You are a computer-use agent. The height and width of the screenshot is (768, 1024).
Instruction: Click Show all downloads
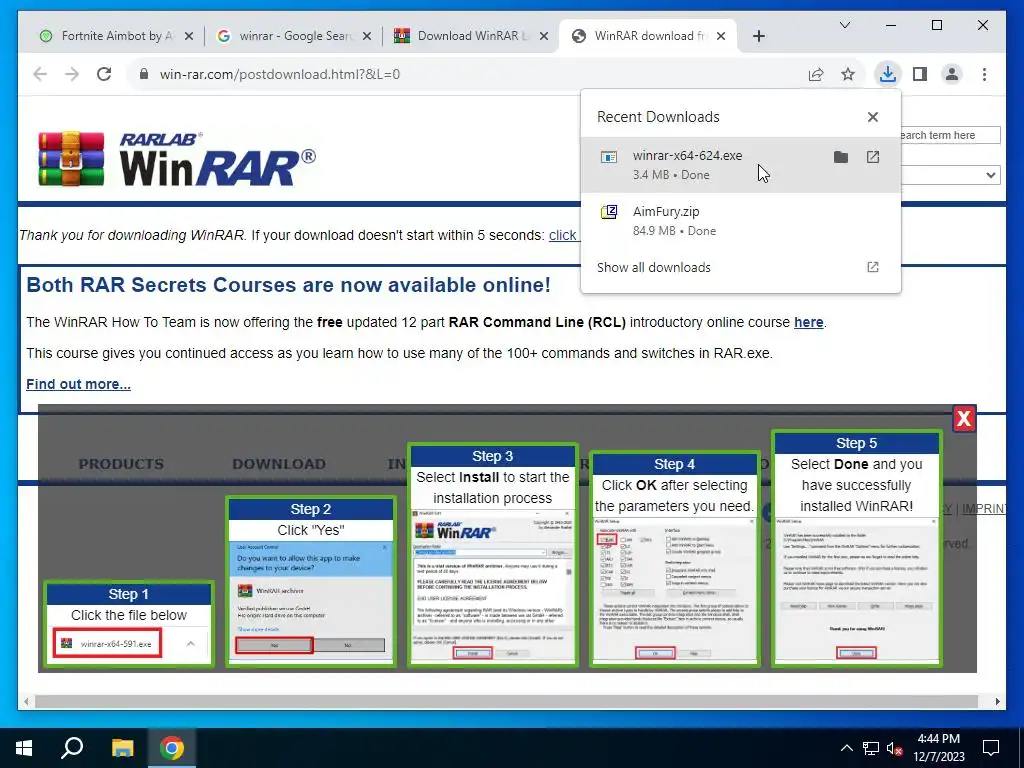click(741, 267)
